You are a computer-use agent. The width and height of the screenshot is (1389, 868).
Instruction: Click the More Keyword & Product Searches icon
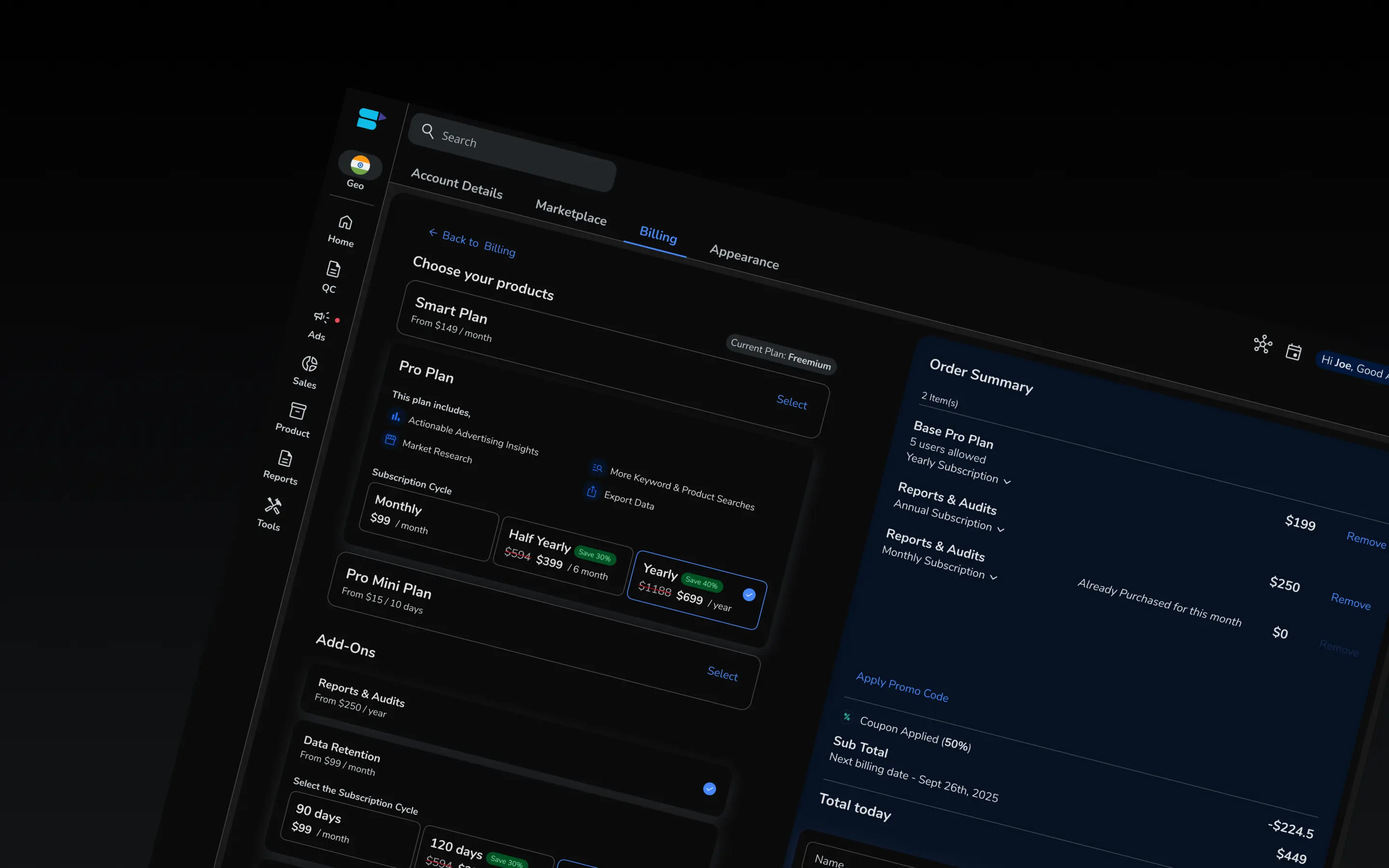(598, 468)
